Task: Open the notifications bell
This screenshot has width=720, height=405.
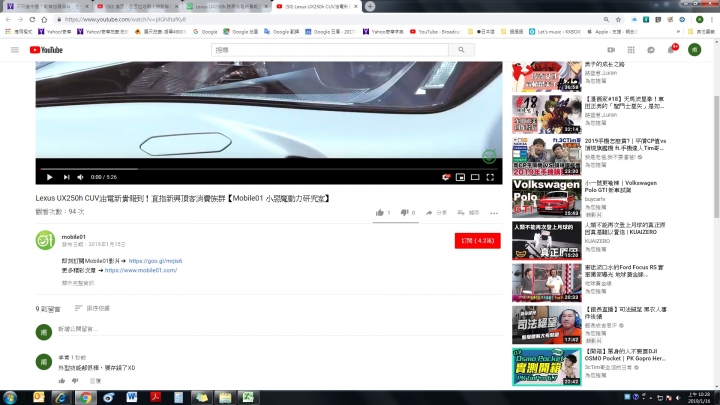Action: click(671, 50)
